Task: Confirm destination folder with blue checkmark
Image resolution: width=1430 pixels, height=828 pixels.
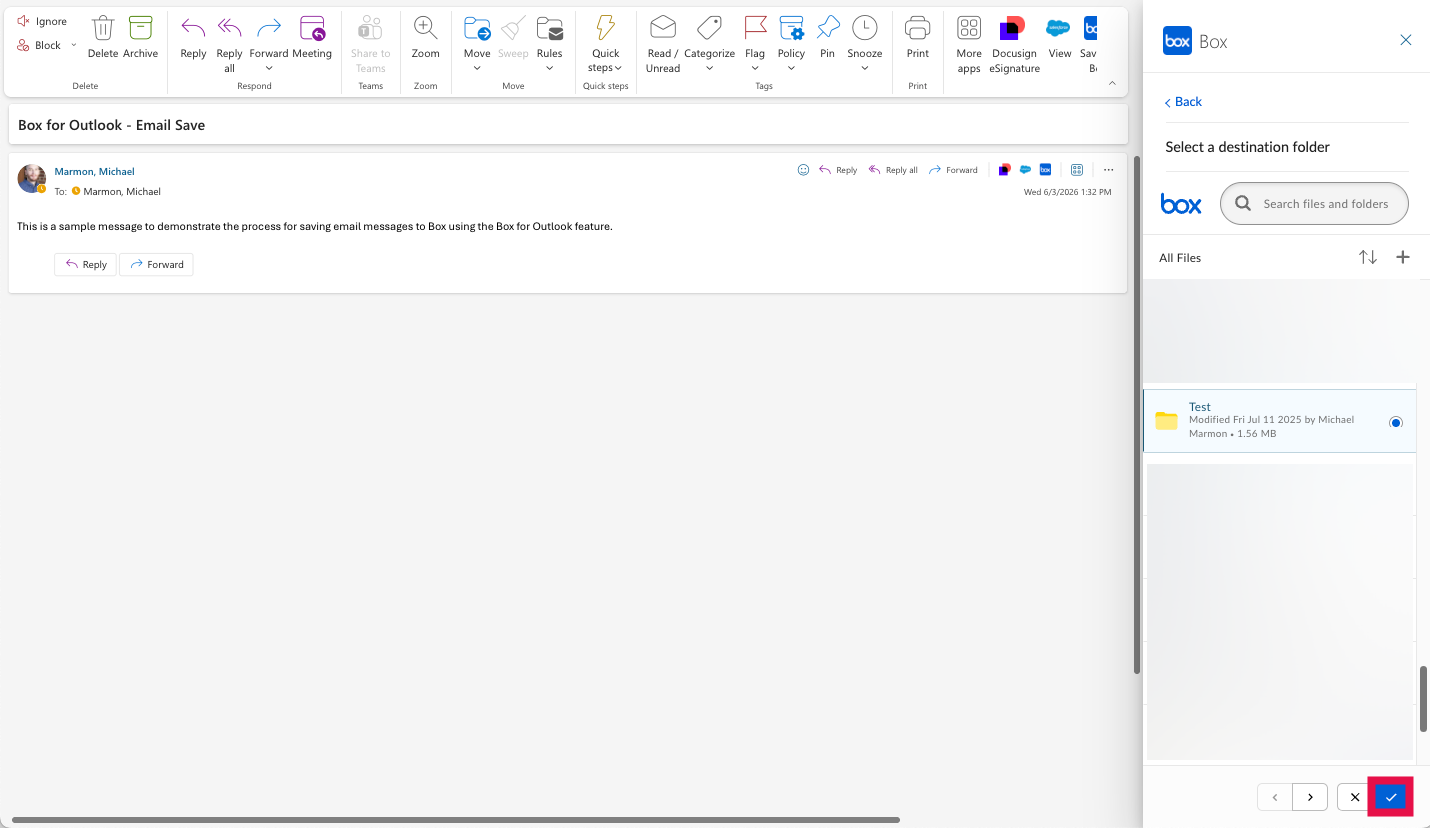Action: 1391,797
